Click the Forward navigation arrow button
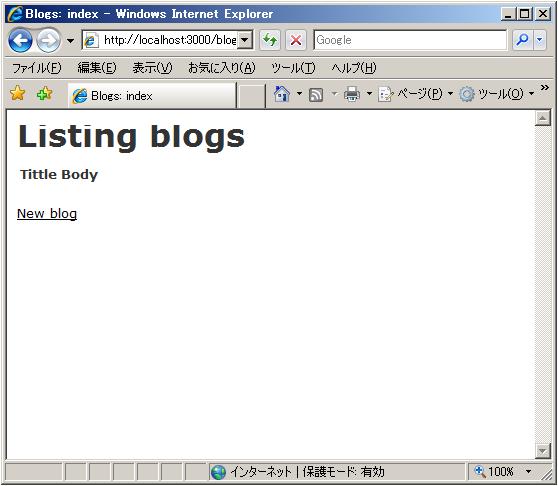Image resolution: width=558 pixels, height=486 pixels. (x=49, y=40)
